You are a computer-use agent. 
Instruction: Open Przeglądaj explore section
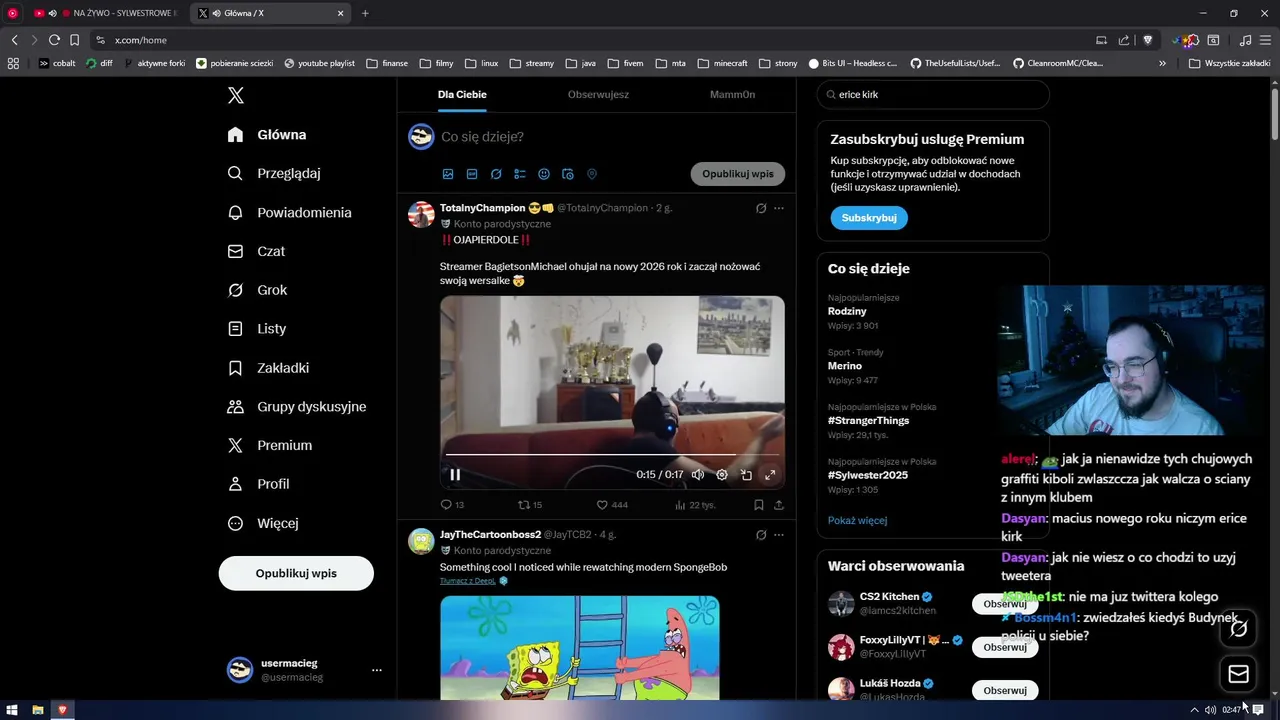[274, 173]
